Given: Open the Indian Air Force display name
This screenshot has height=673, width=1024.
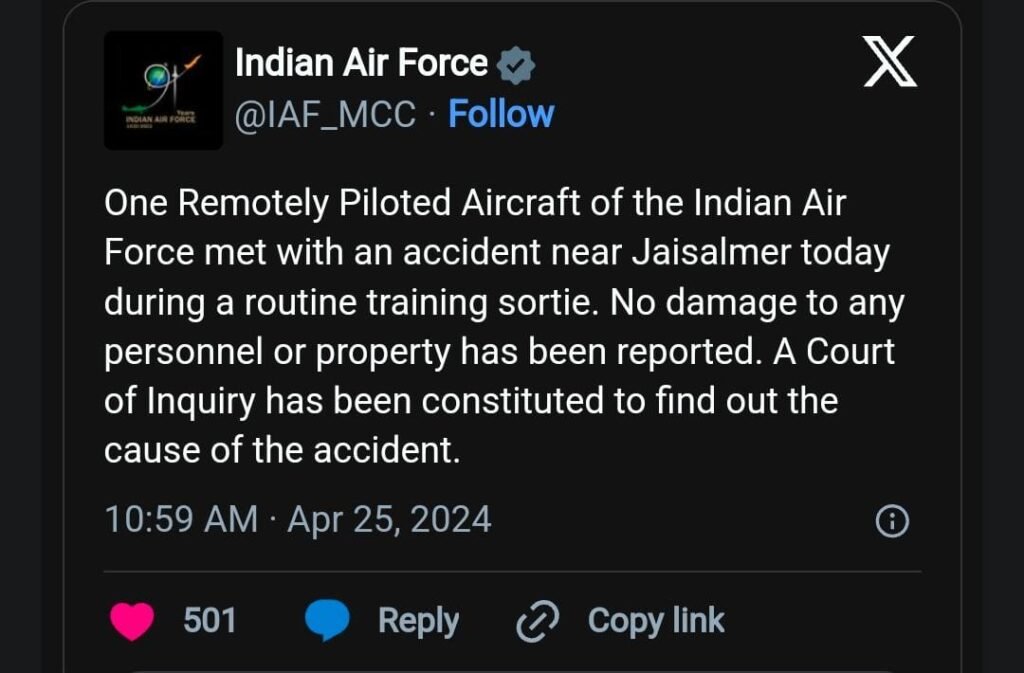Looking at the screenshot, I should (361, 65).
